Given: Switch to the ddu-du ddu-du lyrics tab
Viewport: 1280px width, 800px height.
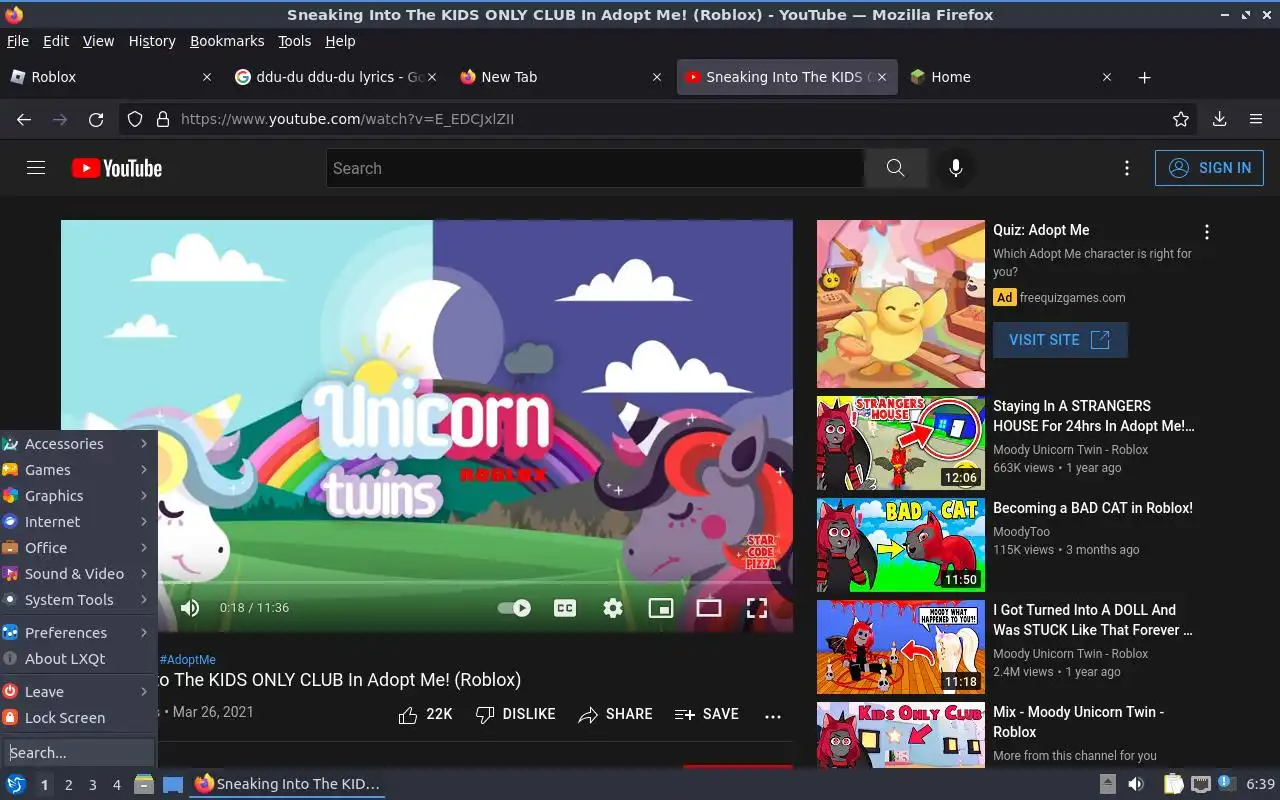Looking at the screenshot, I should point(335,77).
